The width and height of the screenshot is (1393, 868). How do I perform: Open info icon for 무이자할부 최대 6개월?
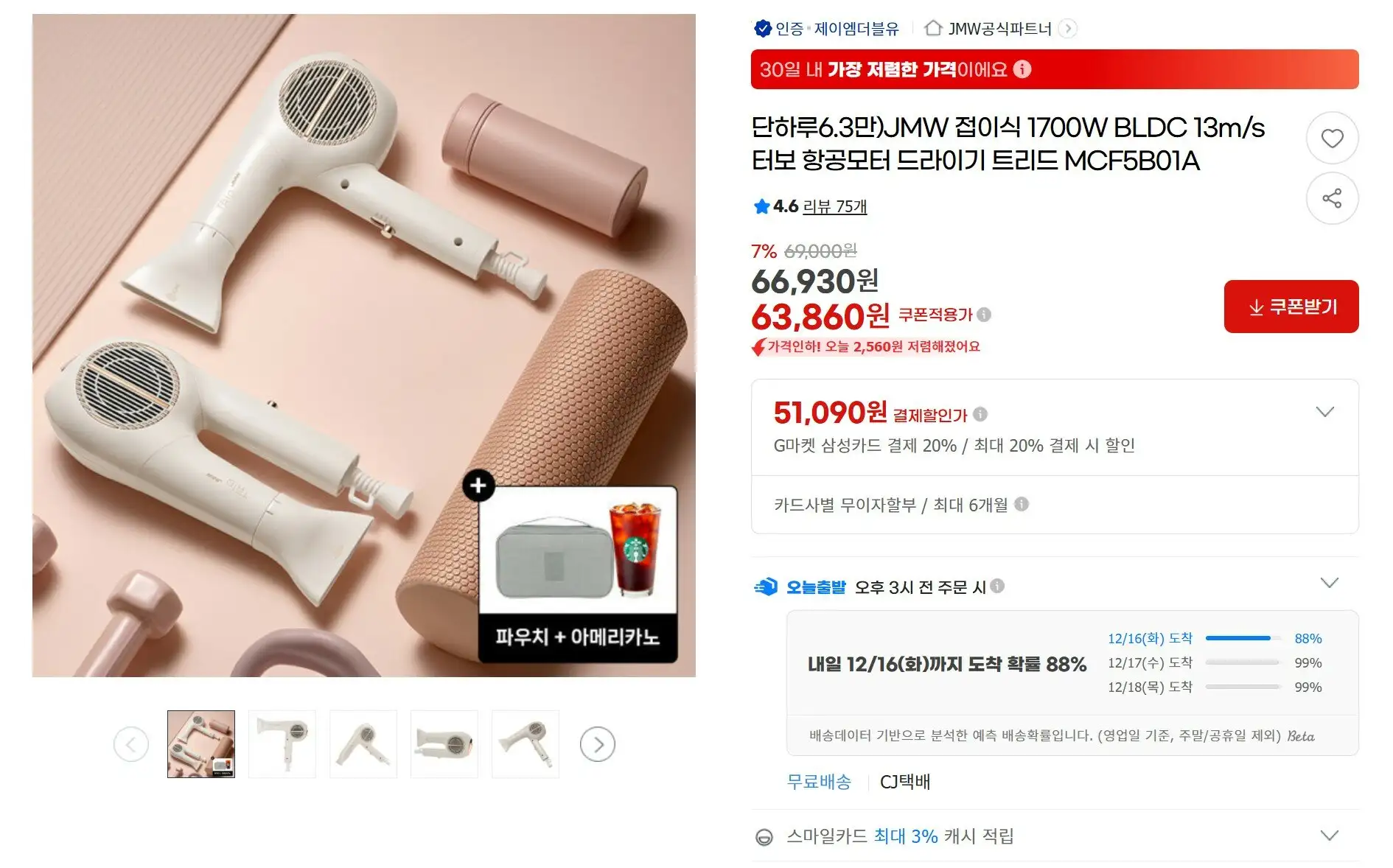click(x=1022, y=504)
